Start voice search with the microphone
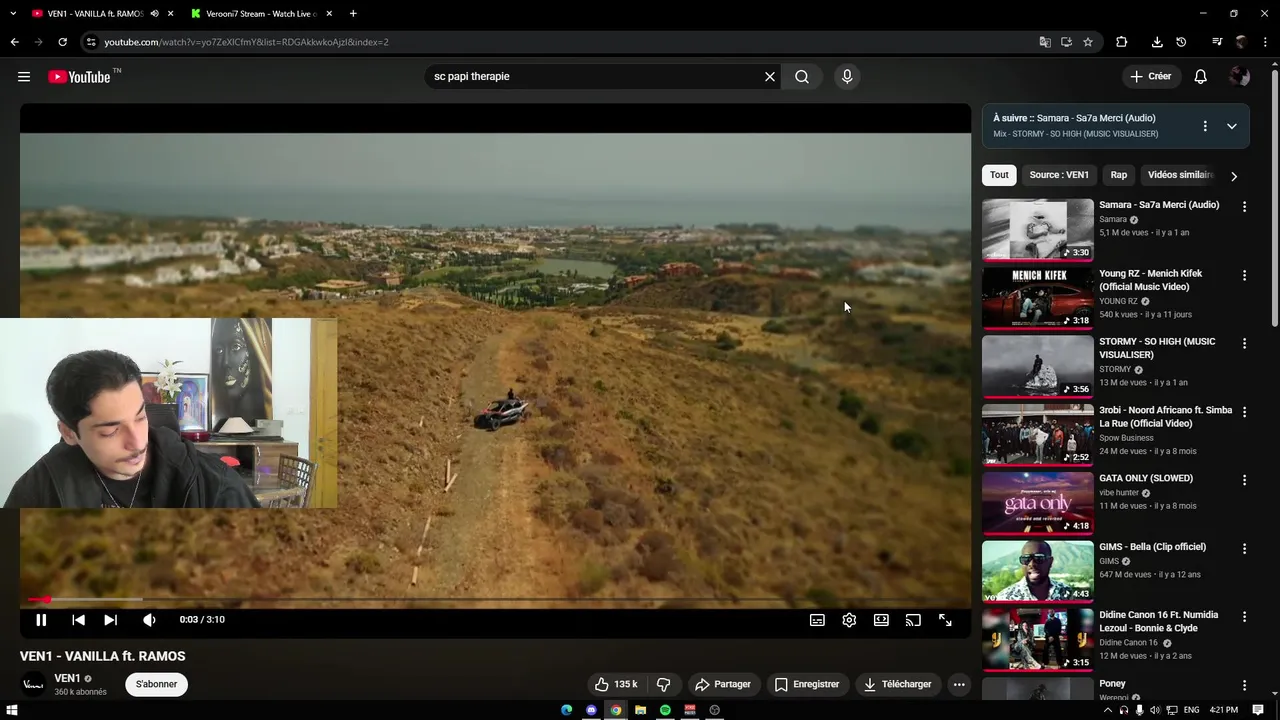1280x720 pixels. (847, 76)
